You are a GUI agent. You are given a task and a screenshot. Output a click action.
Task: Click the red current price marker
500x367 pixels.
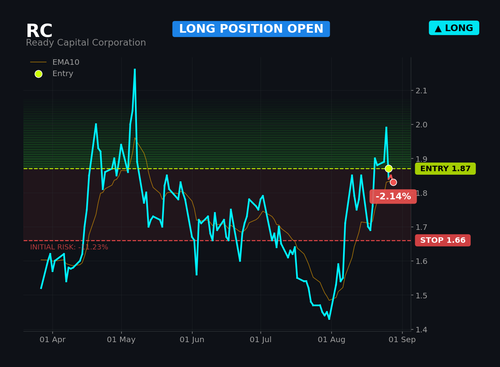[393, 182]
